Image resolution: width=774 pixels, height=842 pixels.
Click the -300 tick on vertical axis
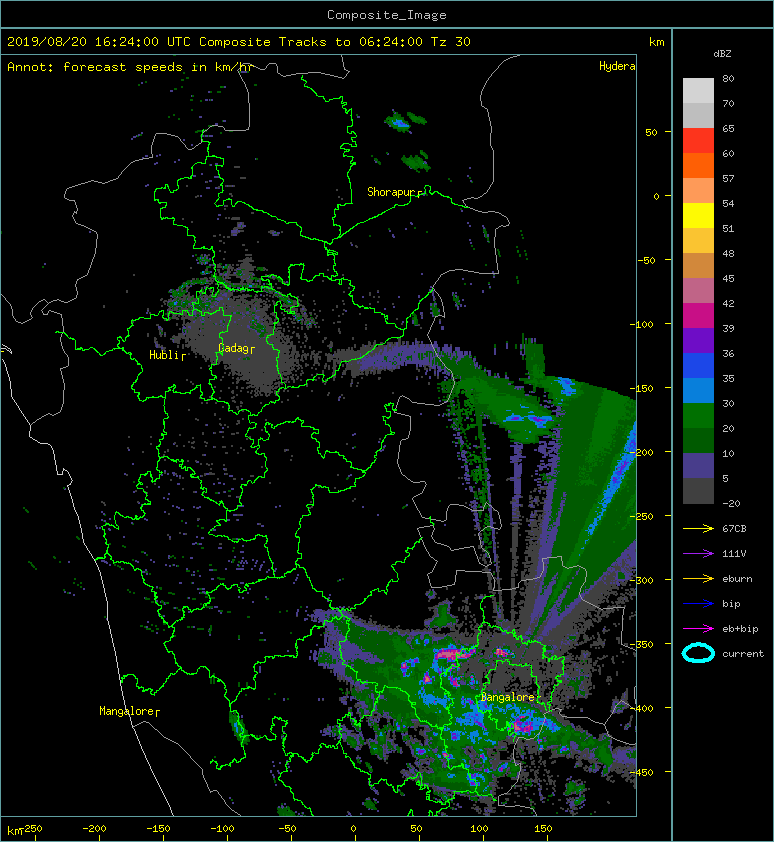pyautogui.click(x=641, y=580)
